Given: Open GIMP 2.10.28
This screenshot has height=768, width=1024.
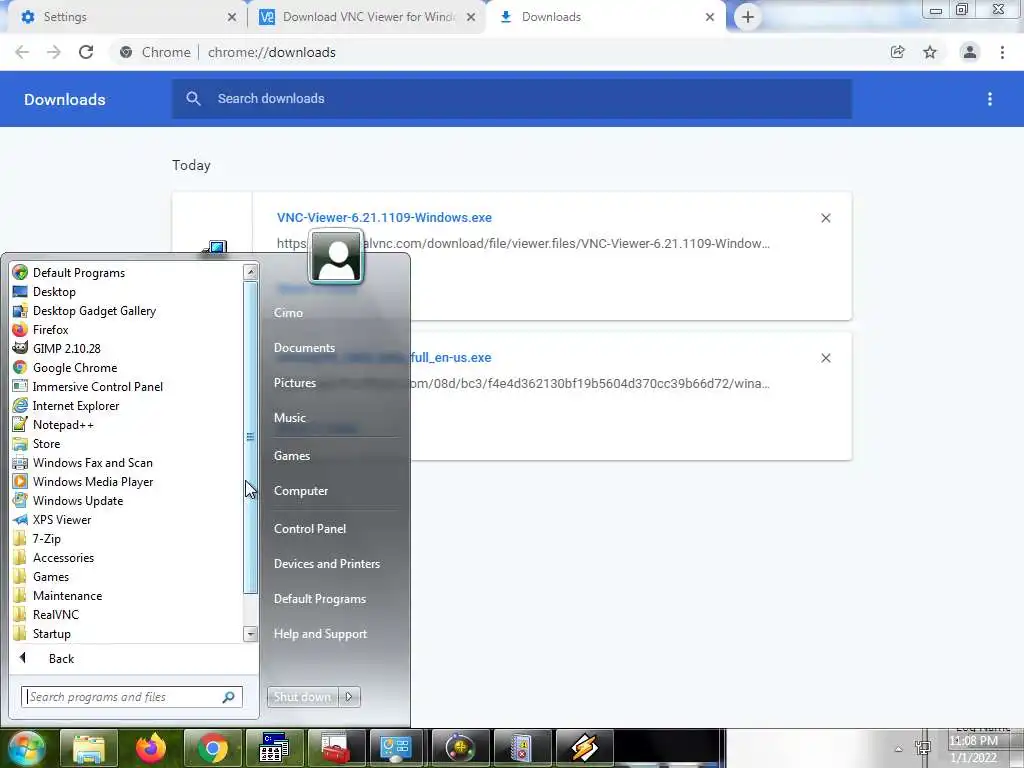Looking at the screenshot, I should tap(67, 348).
